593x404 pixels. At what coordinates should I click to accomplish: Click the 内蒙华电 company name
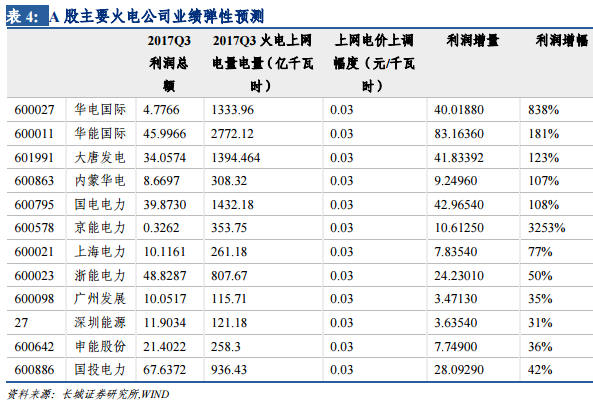point(100,180)
